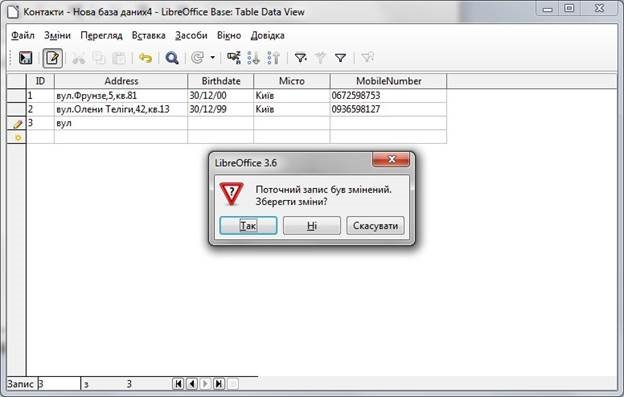Screen dimensions: 624x397
Task: Click the Запис record number field
Action: (59, 384)
